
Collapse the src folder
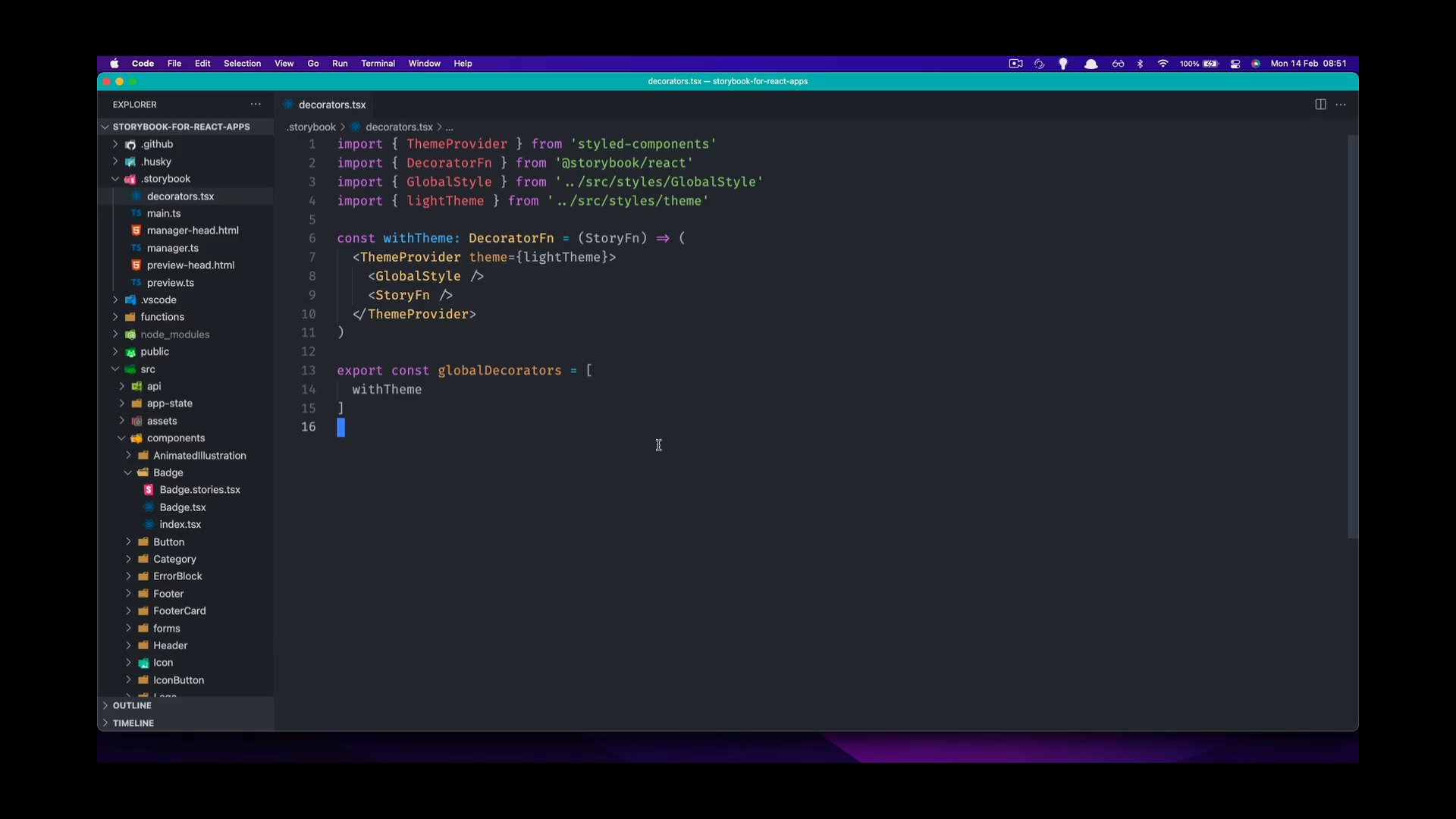[x=115, y=369]
